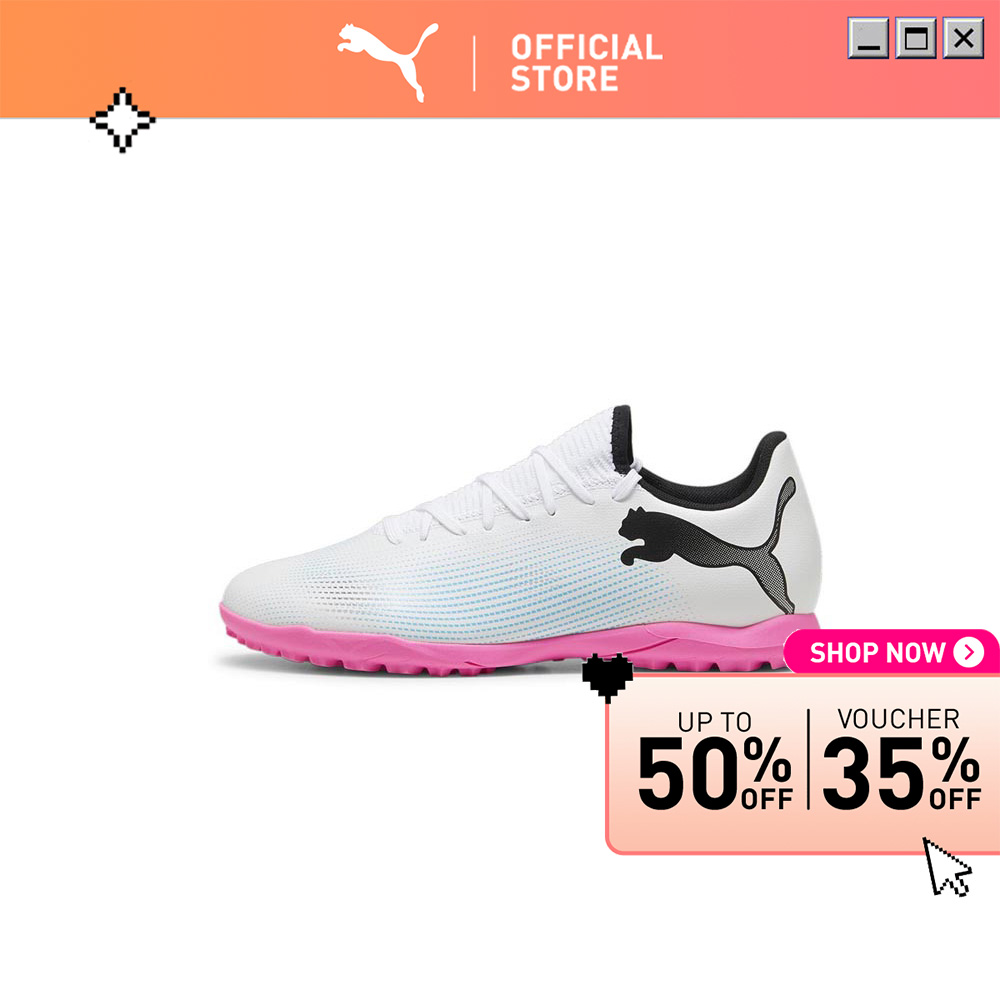Image resolution: width=1000 pixels, height=1000 pixels.
Task: Click the Shop Now button
Action: point(892,652)
